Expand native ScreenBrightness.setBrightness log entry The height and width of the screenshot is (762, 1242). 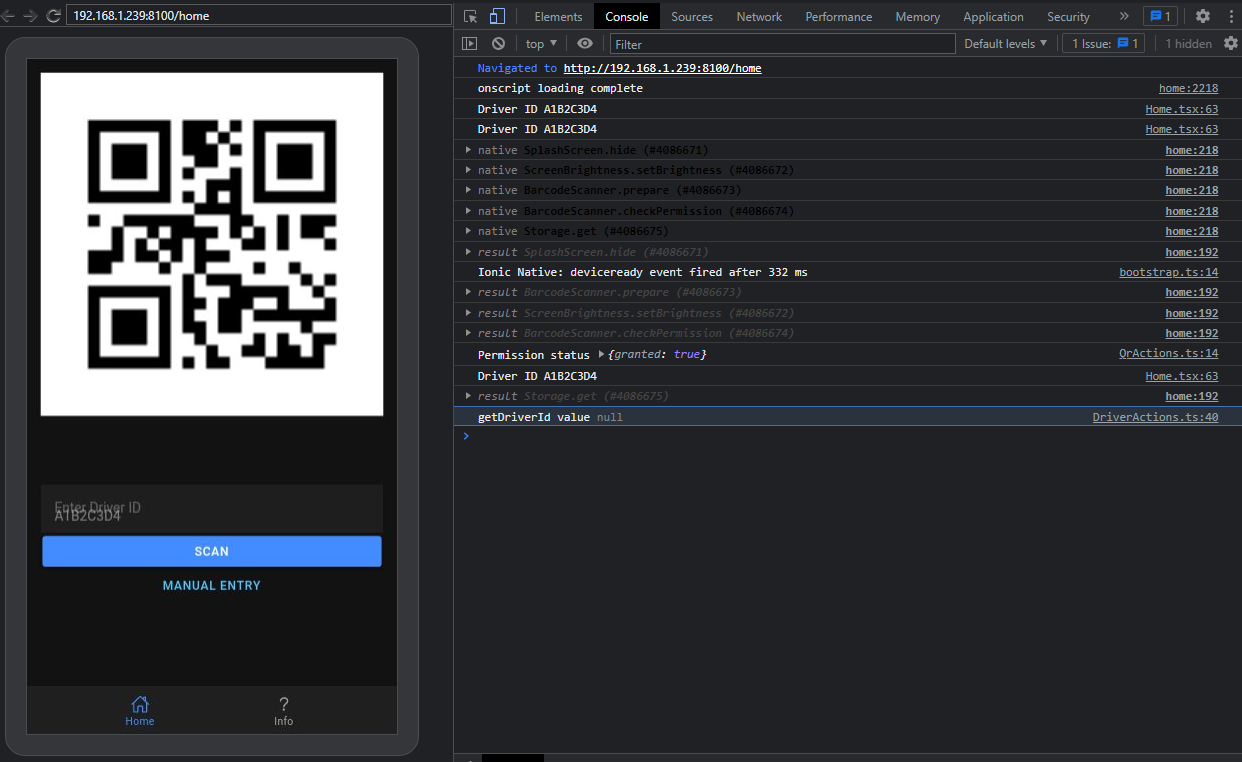coord(468,170)
